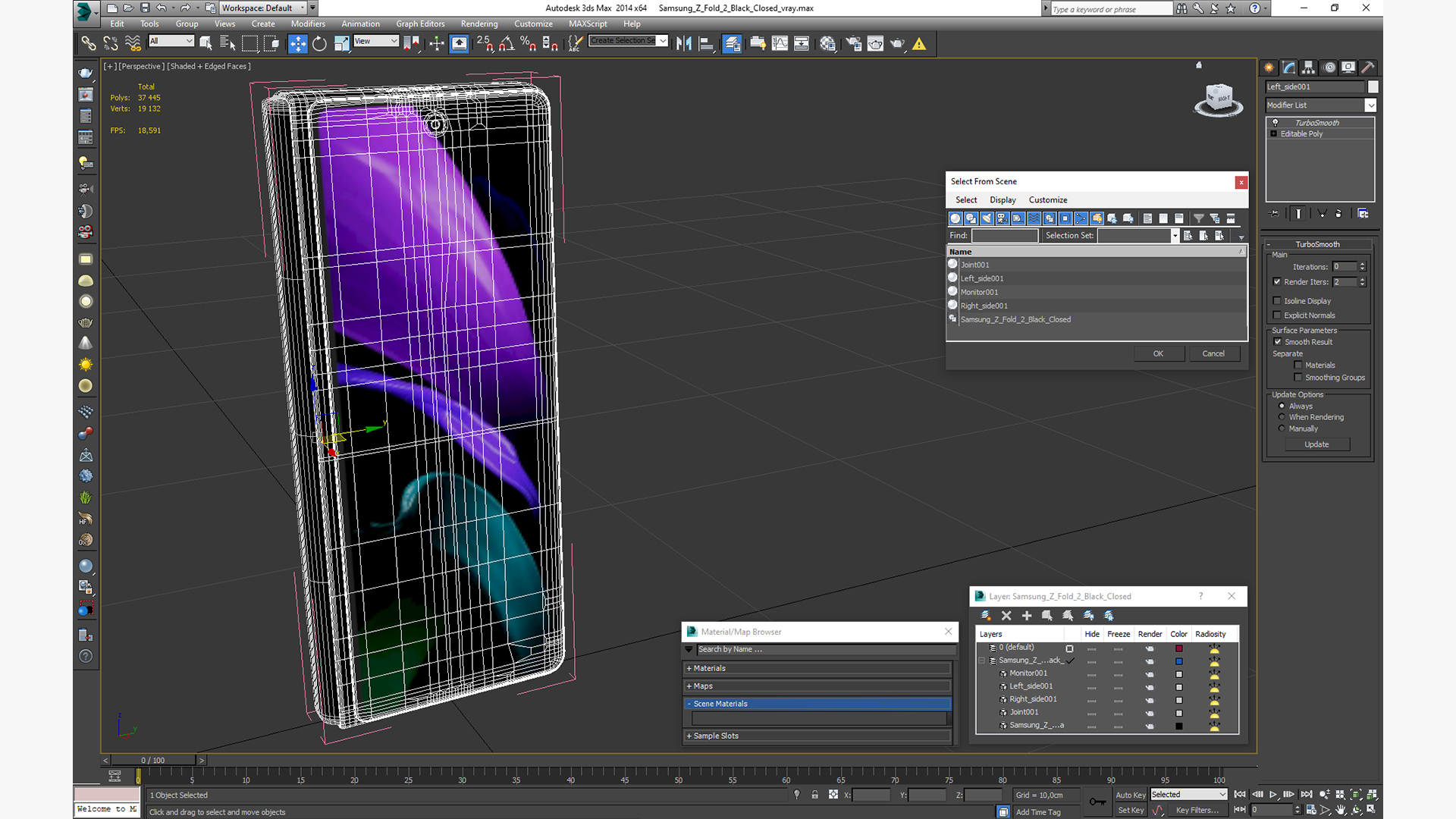
Task: Select the When Rendering update option
Action: [1282, 417]
